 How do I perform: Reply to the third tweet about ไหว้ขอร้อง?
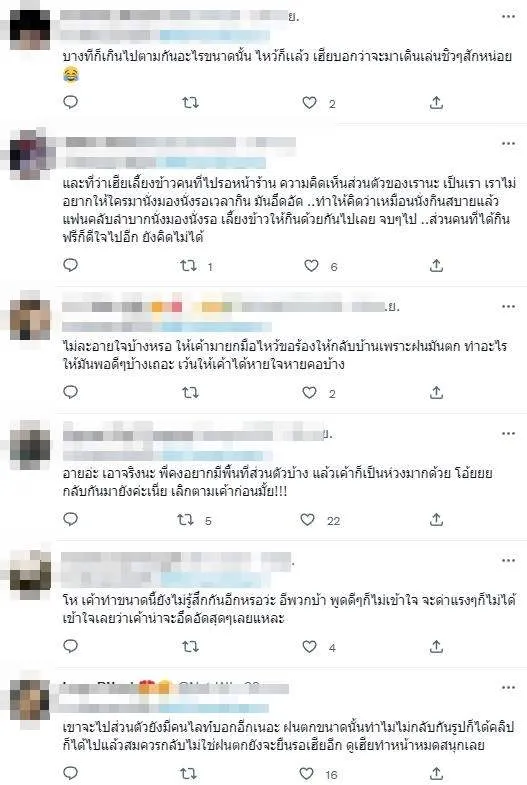click(x=71, y=392)
